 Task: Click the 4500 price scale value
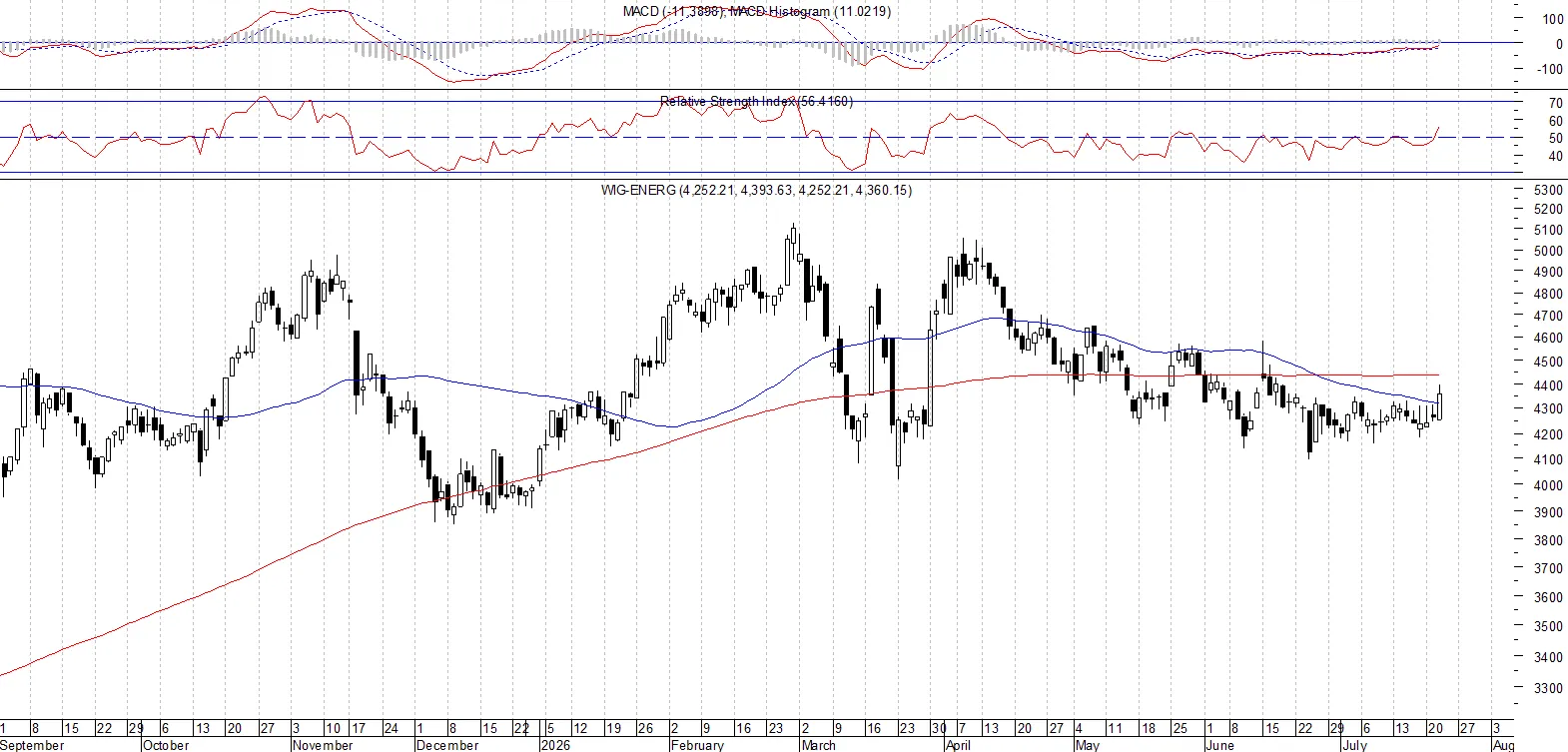coord(1548,362)
